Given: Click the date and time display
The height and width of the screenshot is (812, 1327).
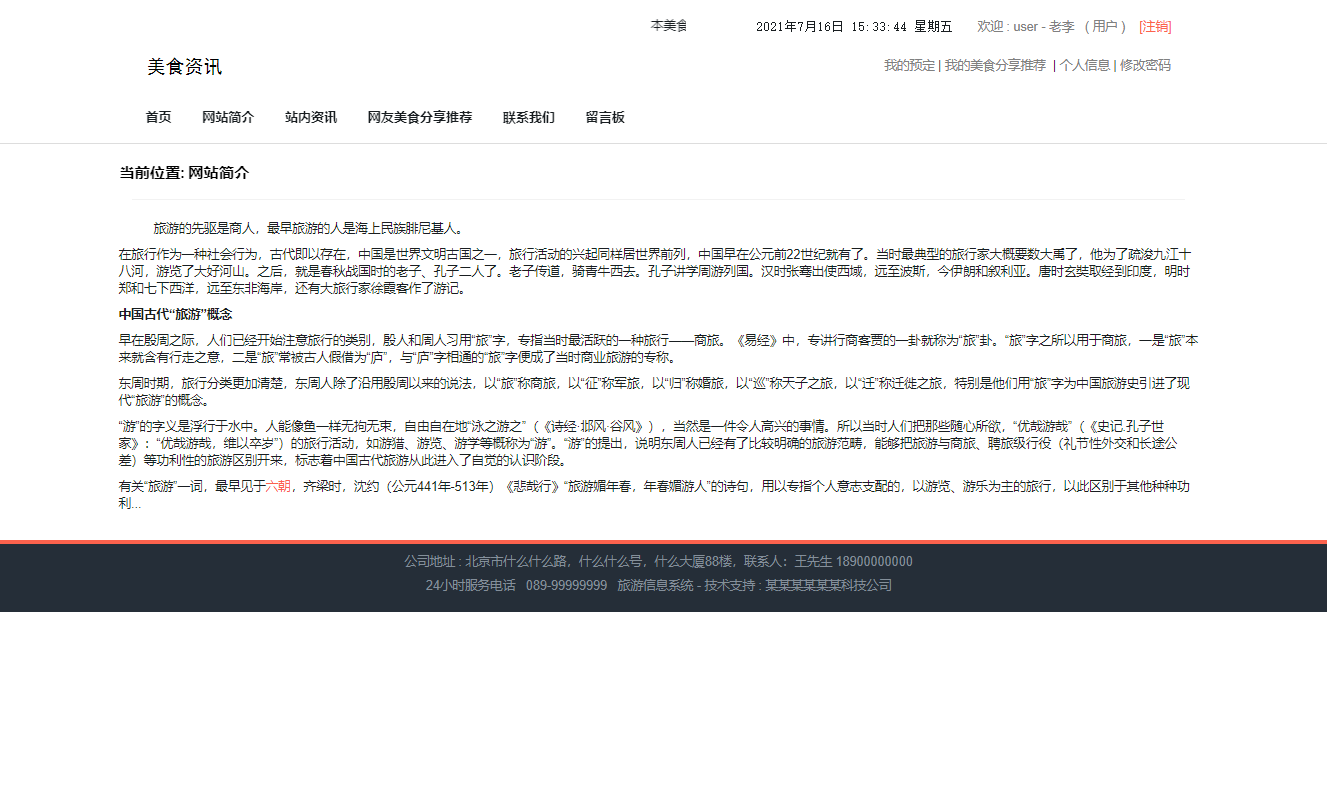Looking at the screenshot, I should click(x=854, y=26).
